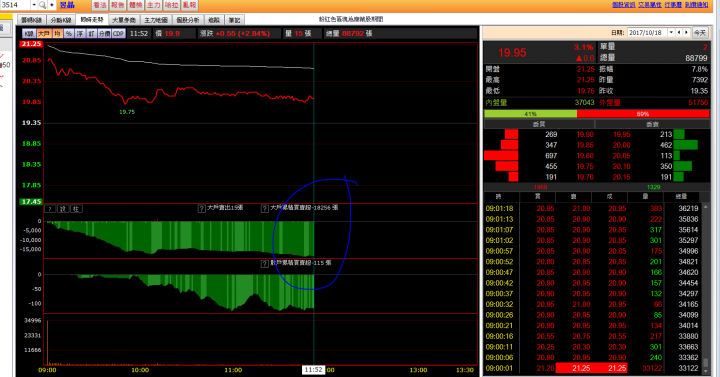Click the 哈拉 toolbar button
720x377 pixels.
[x=171, y=5]
